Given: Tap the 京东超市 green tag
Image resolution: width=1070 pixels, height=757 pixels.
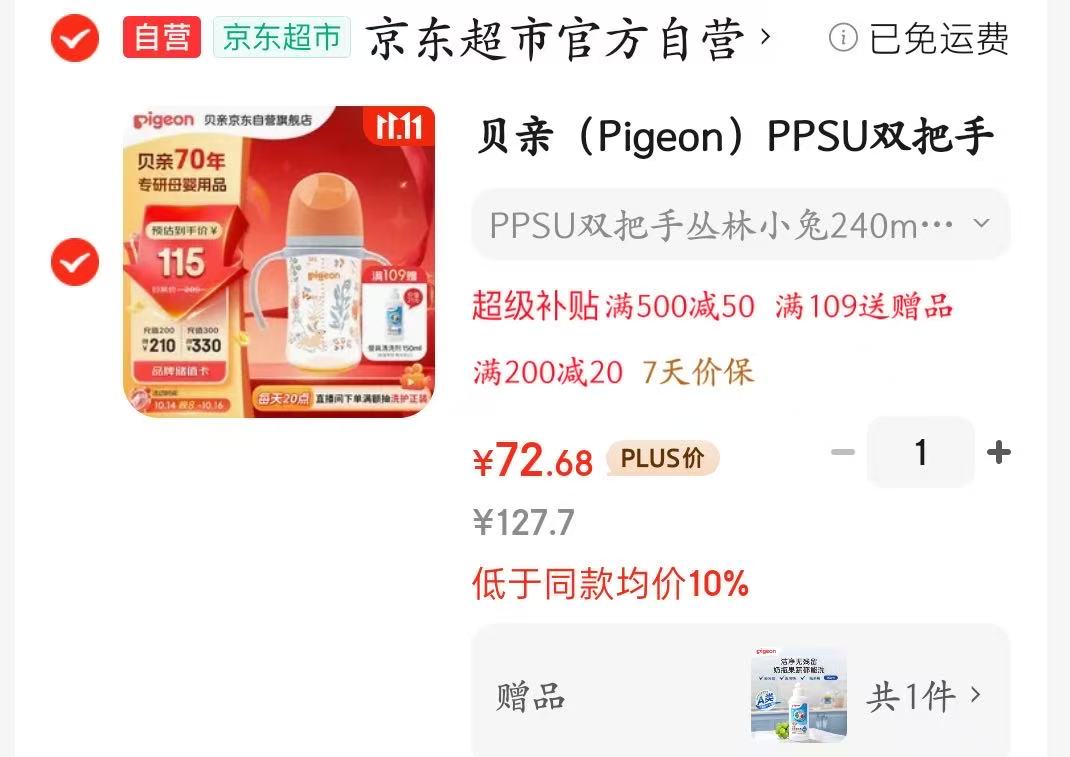Looking at the screenshot, I should [282, 37].
